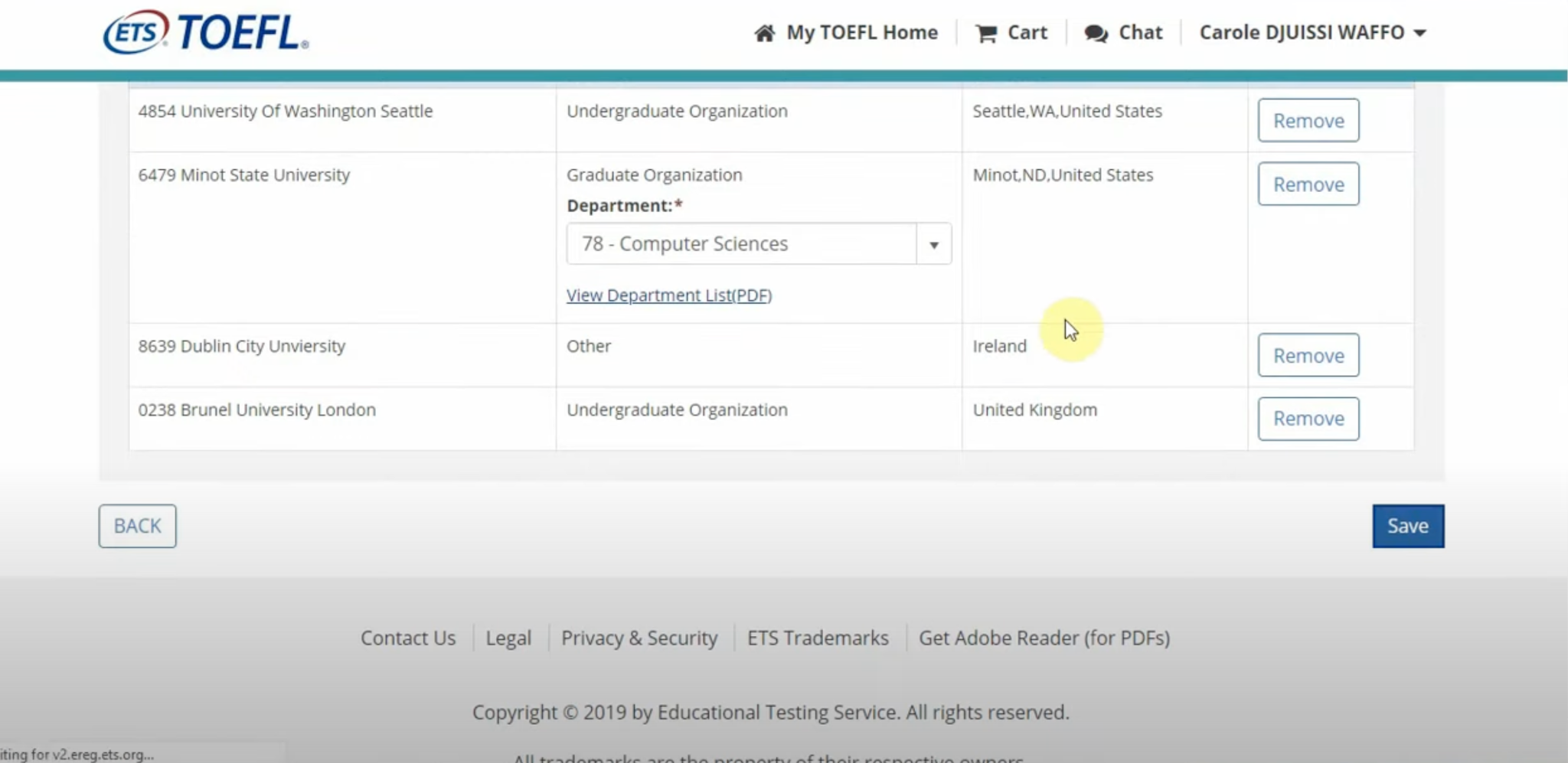The image size is (1568, 763).
Task: Open View Department List PDF link
Action: coord(668,295)
